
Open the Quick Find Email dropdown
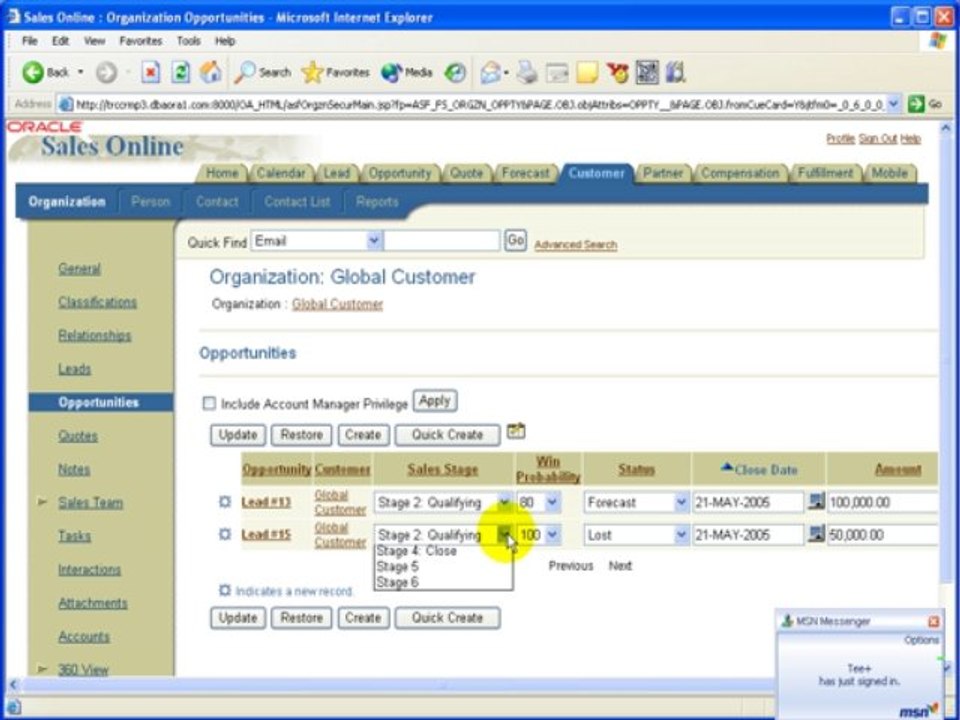coord(374,241)
